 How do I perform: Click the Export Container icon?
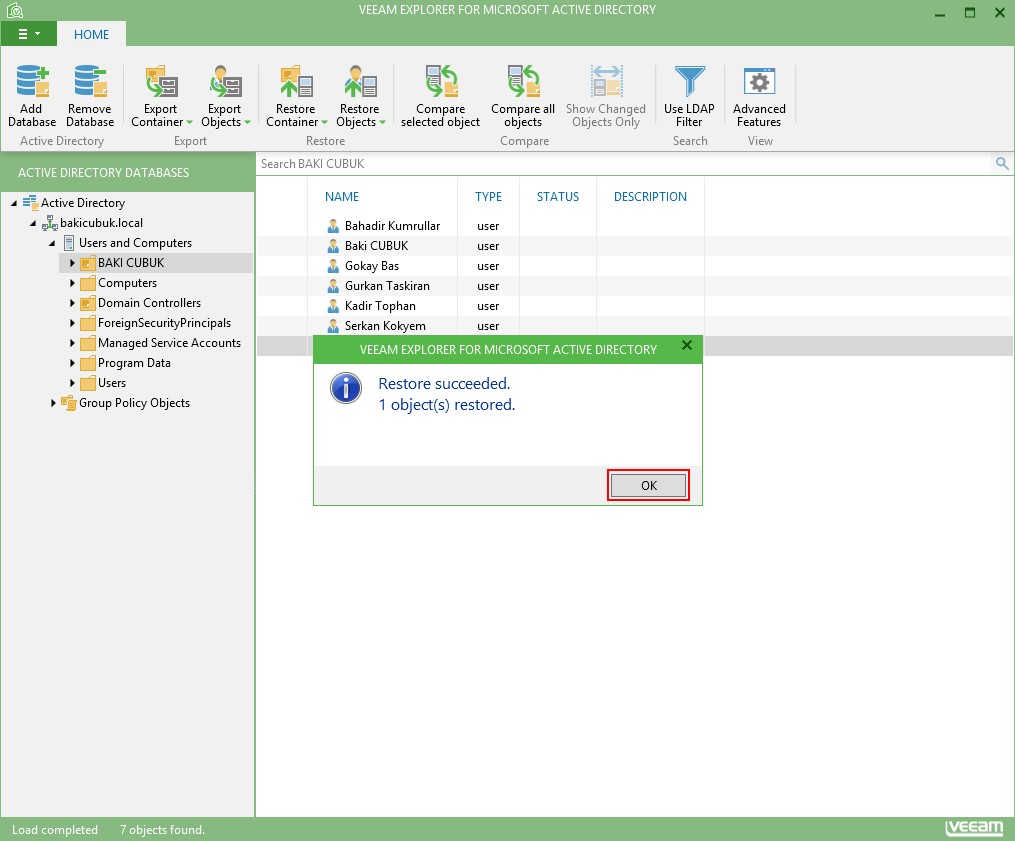[x=161, y=81]
